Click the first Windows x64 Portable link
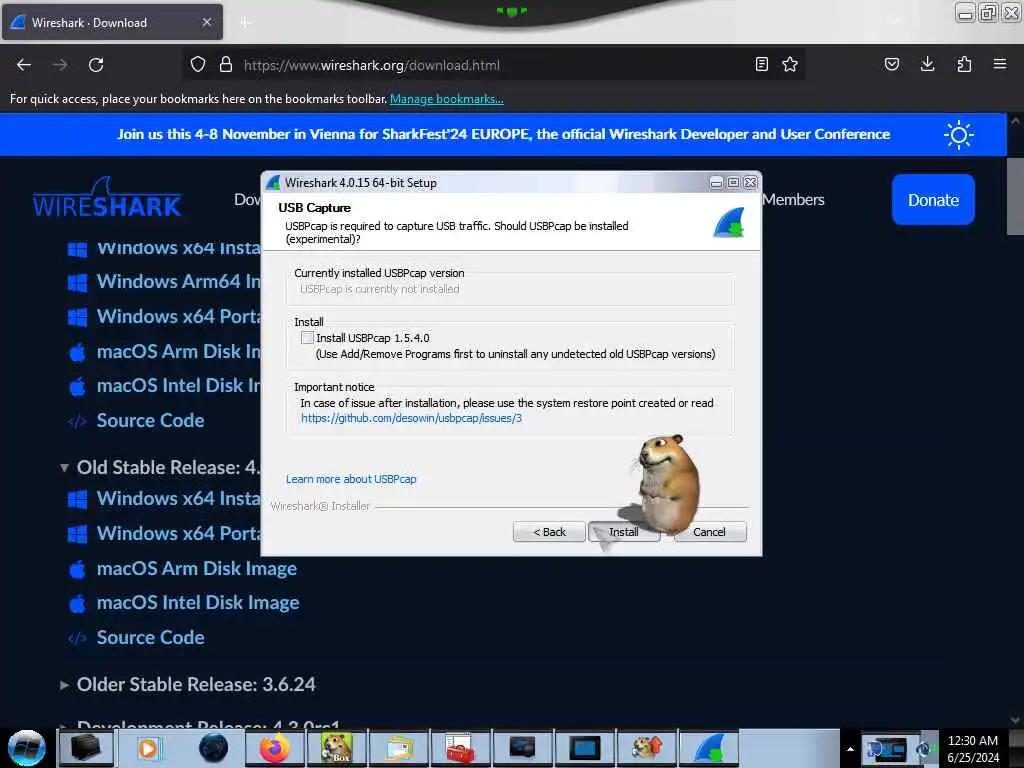The image size is (1024, 768). click(x=178, y=316)
